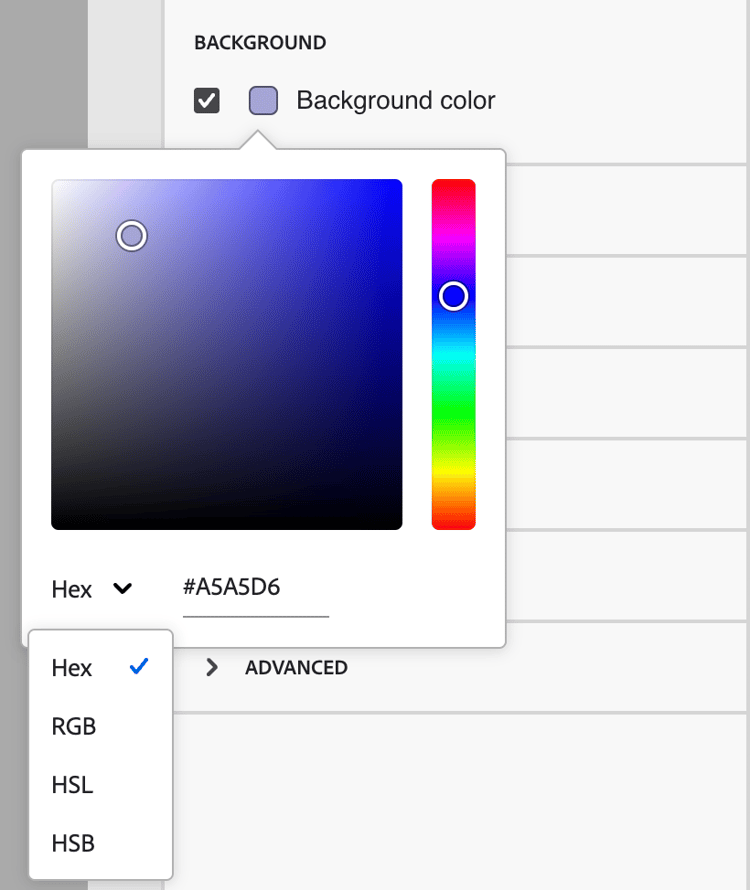Click the lavender Background color swatch

[x=263, y=101]
